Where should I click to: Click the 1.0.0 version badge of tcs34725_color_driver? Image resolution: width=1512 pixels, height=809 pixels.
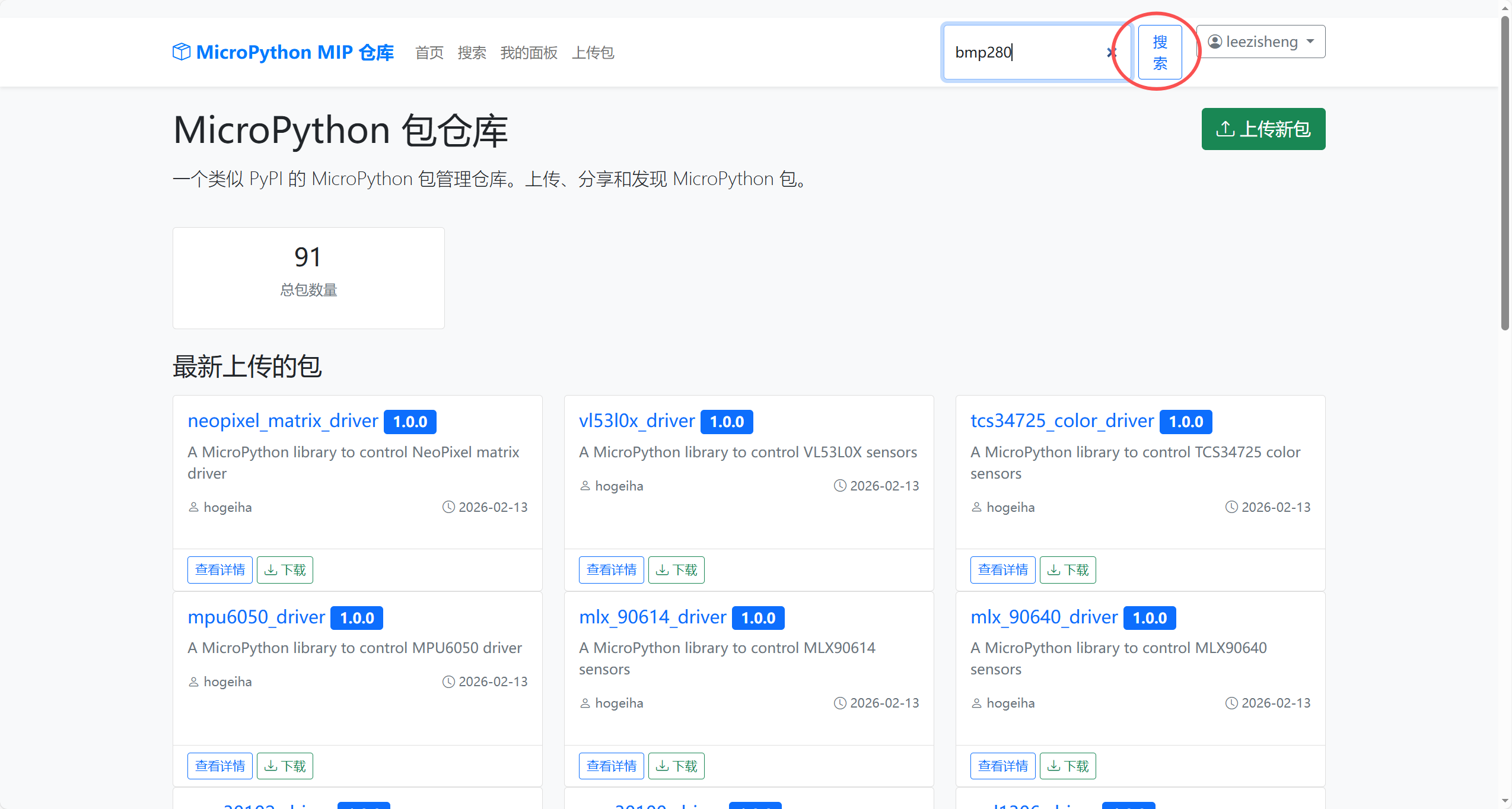1186,422
